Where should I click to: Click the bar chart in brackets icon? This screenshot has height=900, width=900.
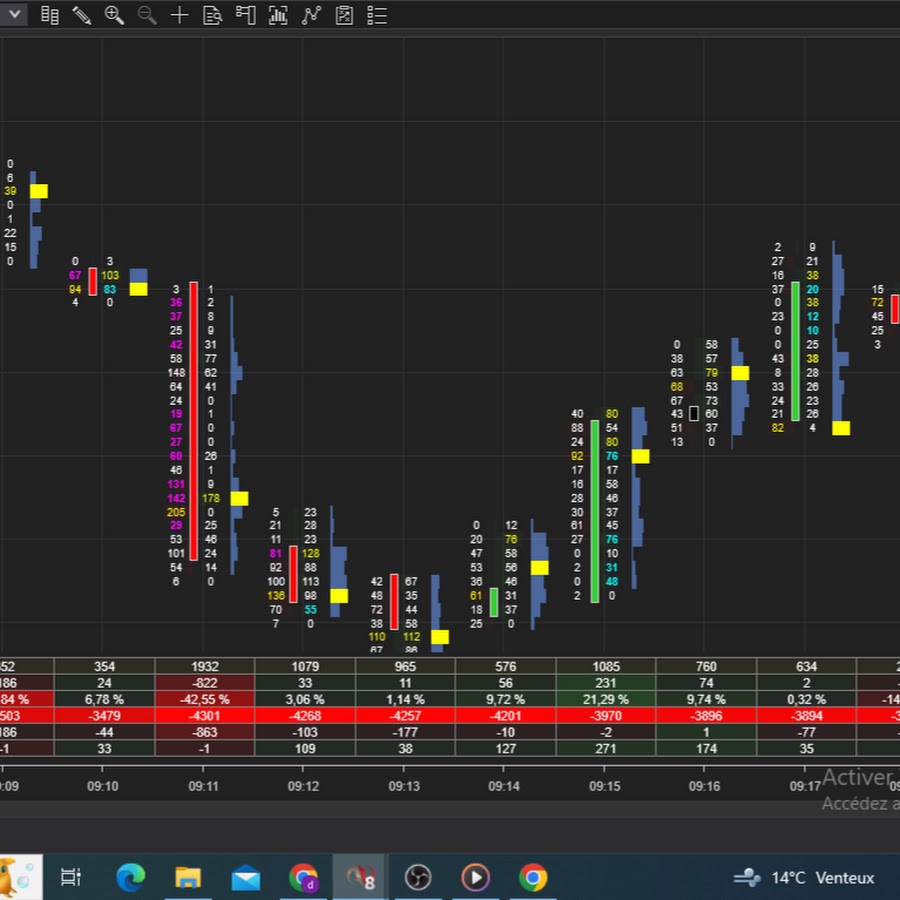(x=278, y=15)
